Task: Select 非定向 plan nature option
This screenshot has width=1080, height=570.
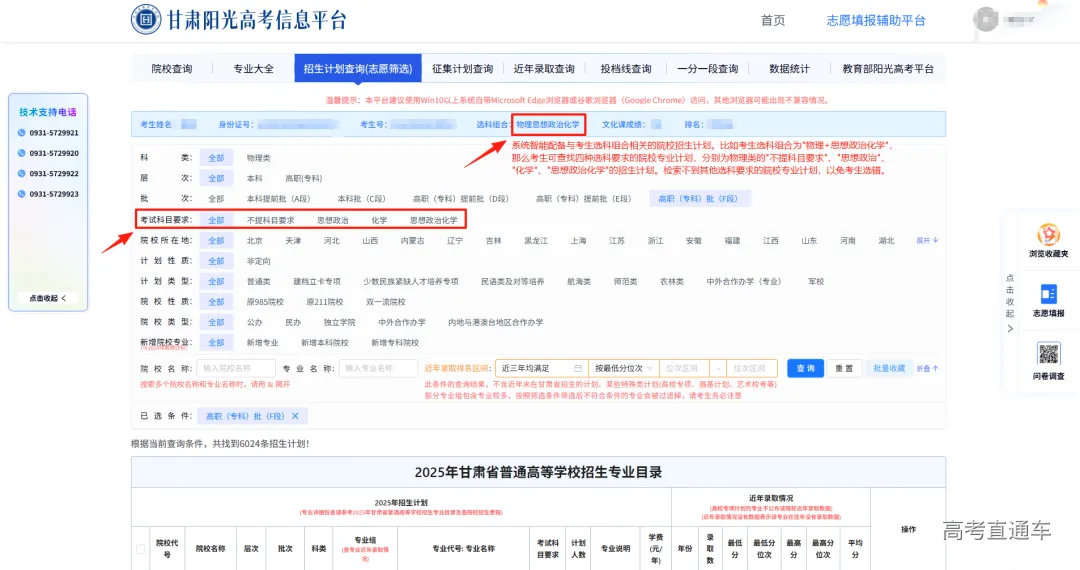Action: [258, 261]
